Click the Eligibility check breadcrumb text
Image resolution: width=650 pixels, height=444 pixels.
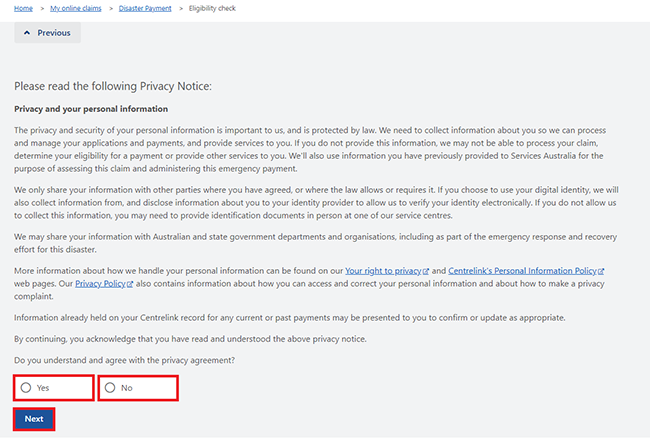(x=212, y=8)
